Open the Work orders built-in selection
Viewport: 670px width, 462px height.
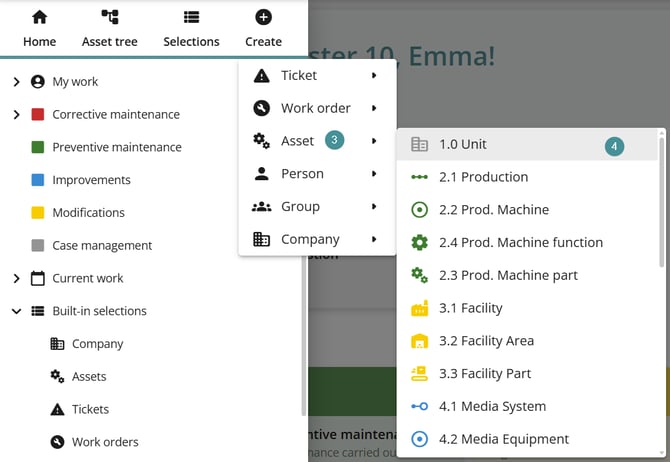coord(104,442)
